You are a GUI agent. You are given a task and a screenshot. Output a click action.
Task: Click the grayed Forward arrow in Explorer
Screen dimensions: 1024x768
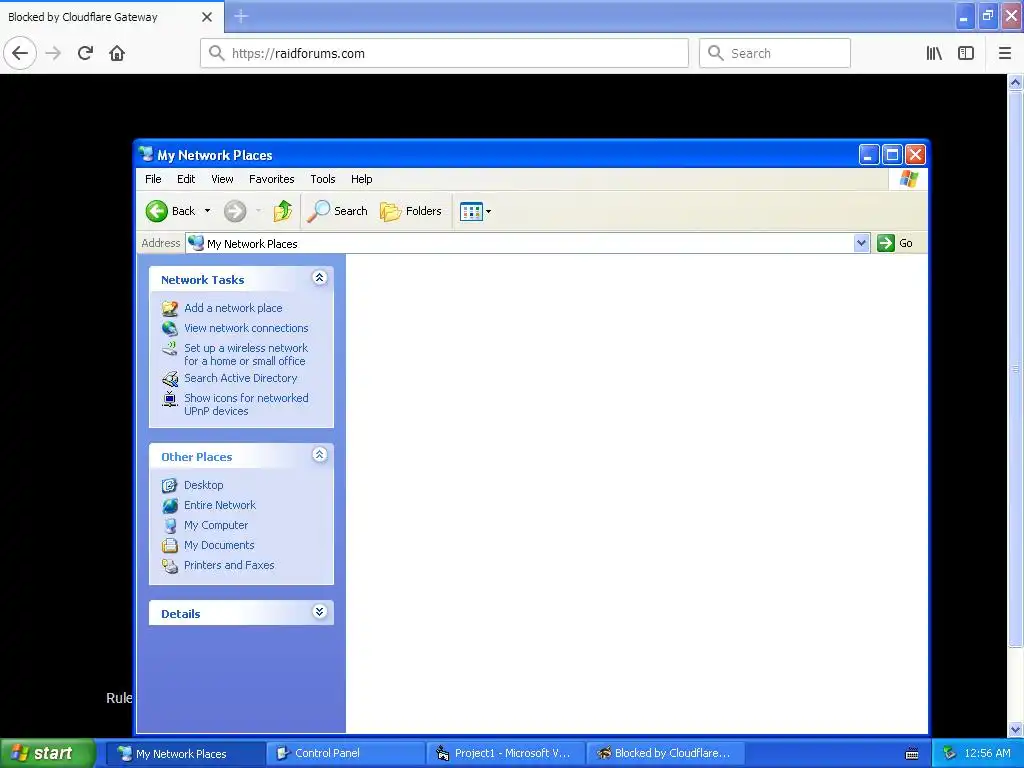[235, 211]
